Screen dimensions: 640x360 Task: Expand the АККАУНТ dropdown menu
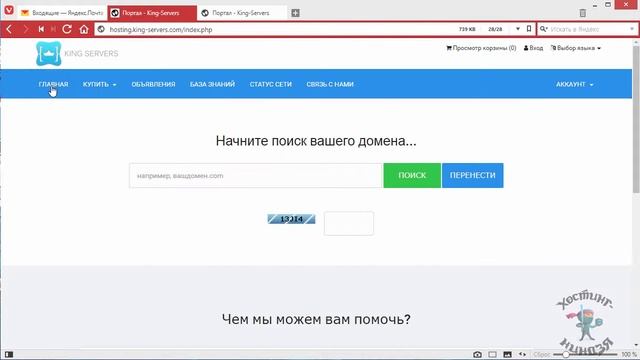(x=575, y=84)
